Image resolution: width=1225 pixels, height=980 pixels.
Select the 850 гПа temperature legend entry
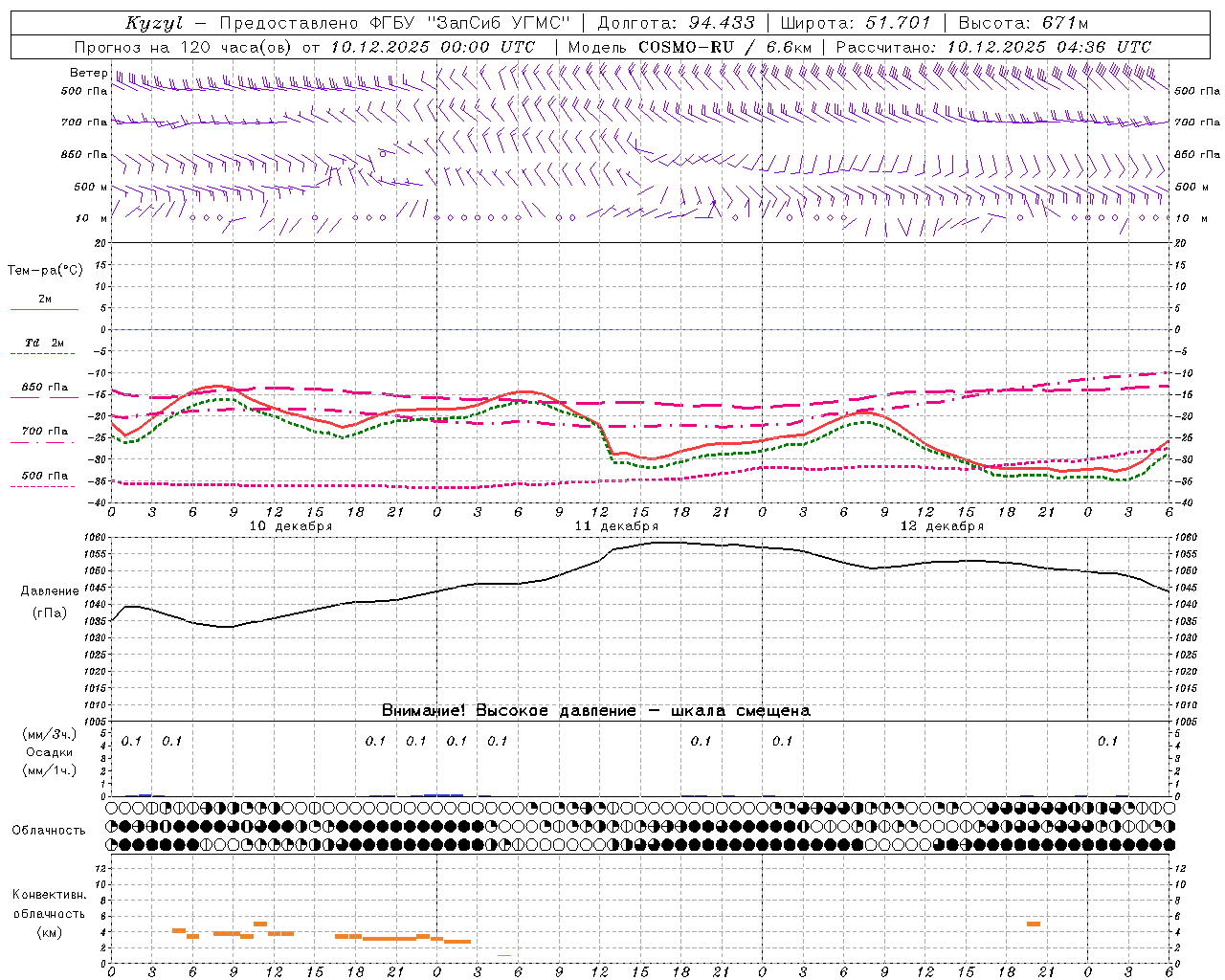click(x=45, y=388)
